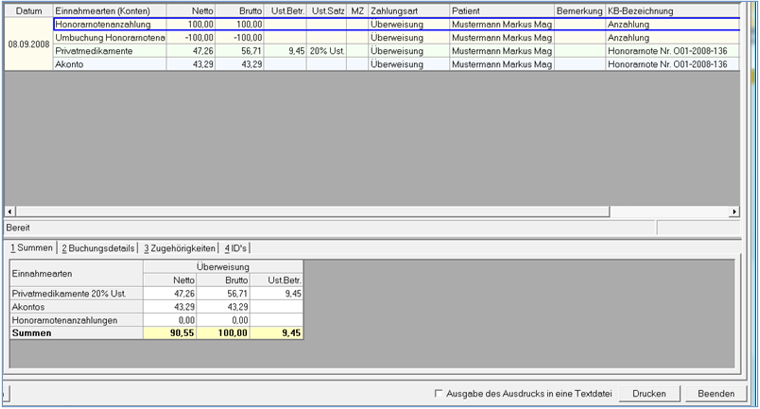The height and width of the screenshot is (409, 760).
Task: Click the Zahlungsart column header
Action: pos(409,11)
